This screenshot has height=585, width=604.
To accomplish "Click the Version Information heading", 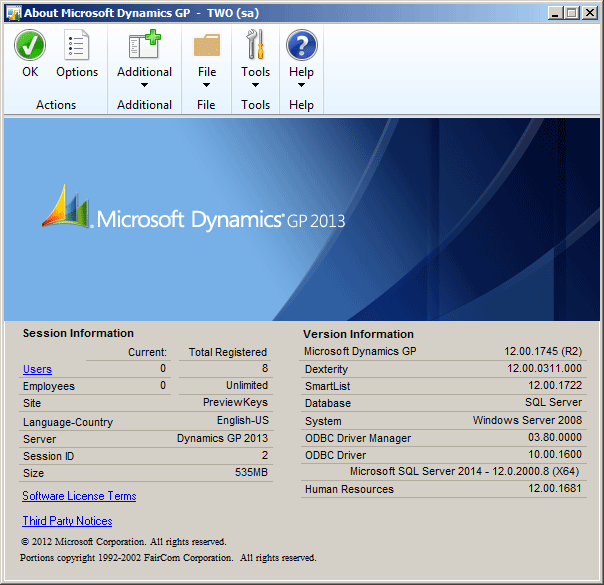I will coord(358,334).
